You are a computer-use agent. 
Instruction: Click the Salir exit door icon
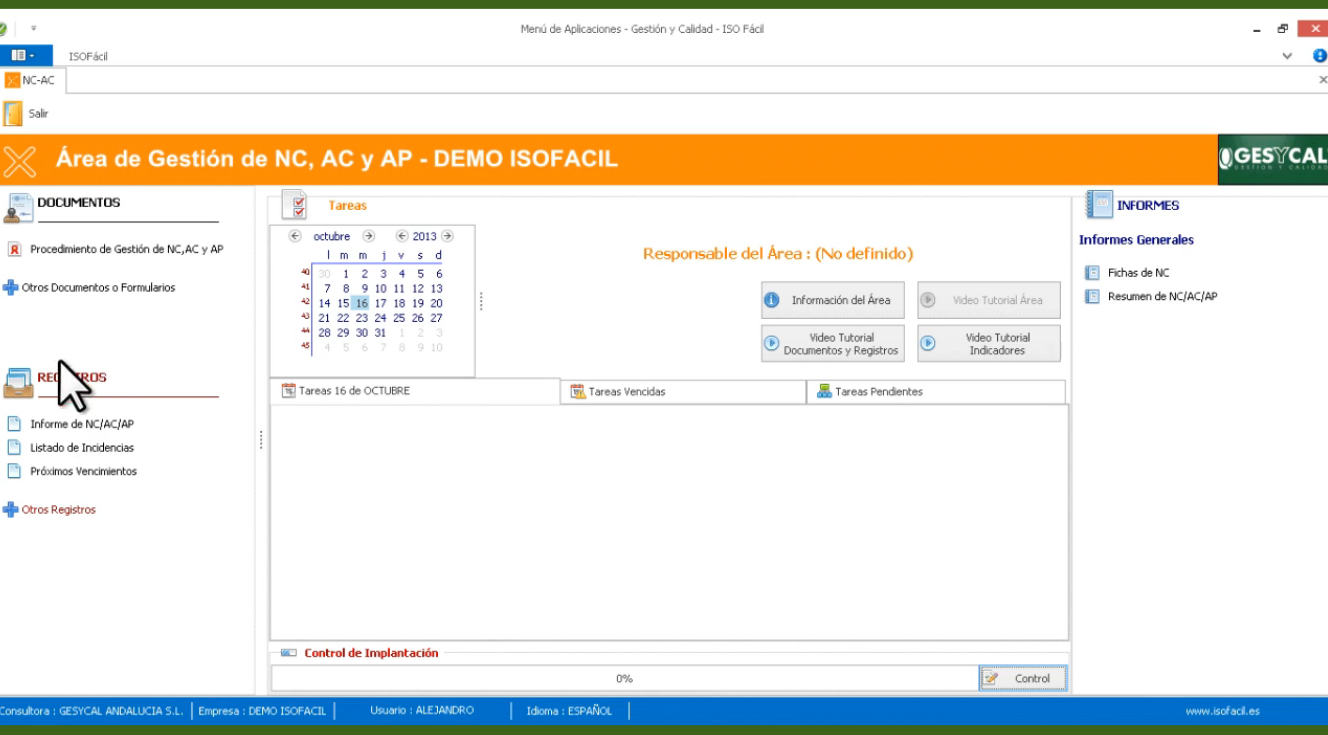[13, 113]
